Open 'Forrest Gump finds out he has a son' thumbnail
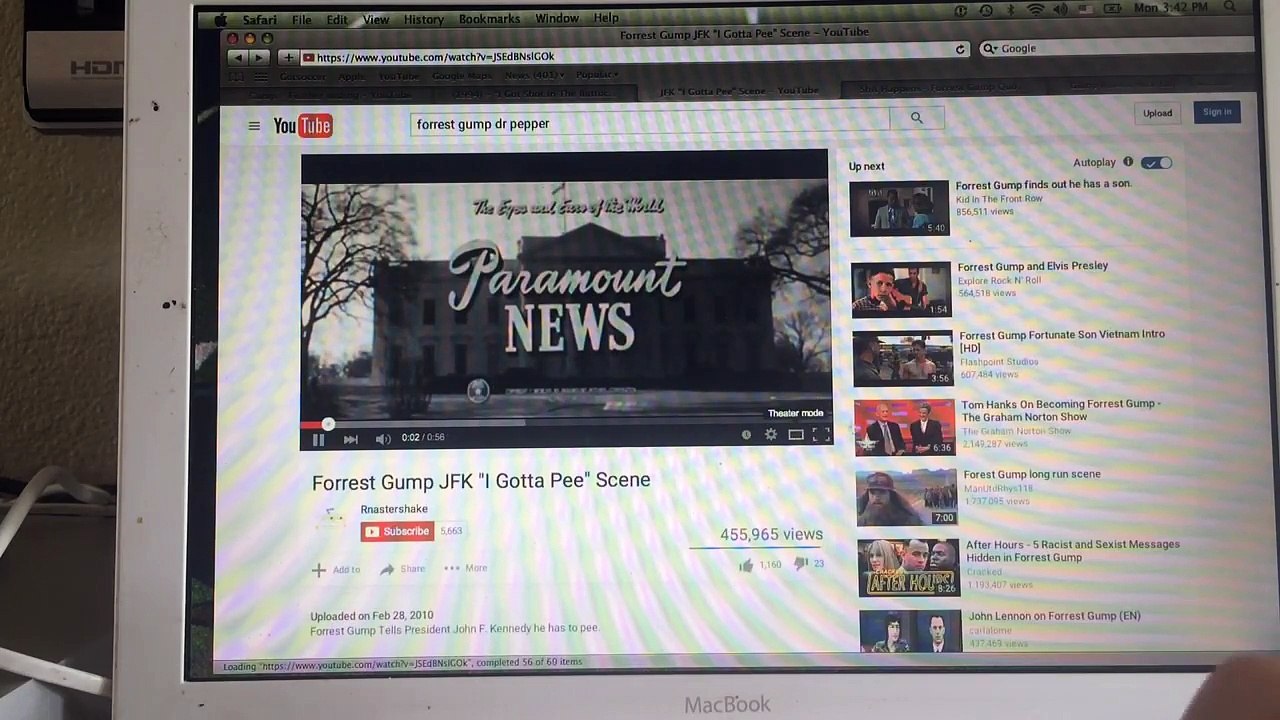The height and width of the screenshot is (720, 1280). pyautogui.click(x=899, y=208)
